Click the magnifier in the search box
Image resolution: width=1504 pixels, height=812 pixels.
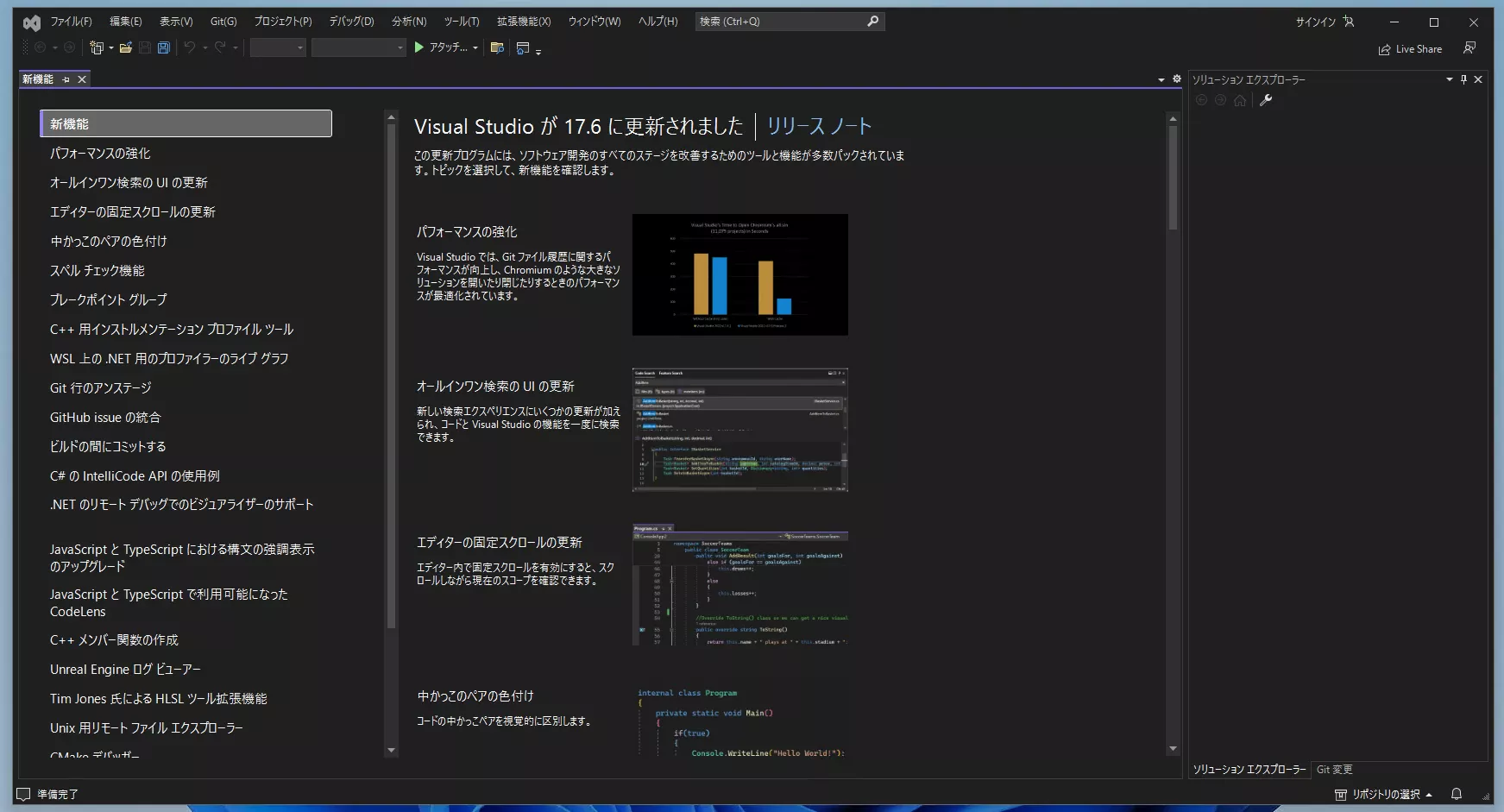click(872, 21)
